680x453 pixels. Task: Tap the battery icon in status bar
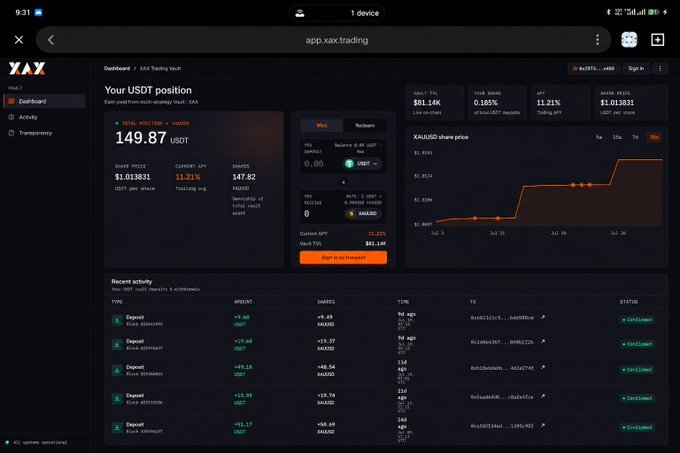pos(654,12)
